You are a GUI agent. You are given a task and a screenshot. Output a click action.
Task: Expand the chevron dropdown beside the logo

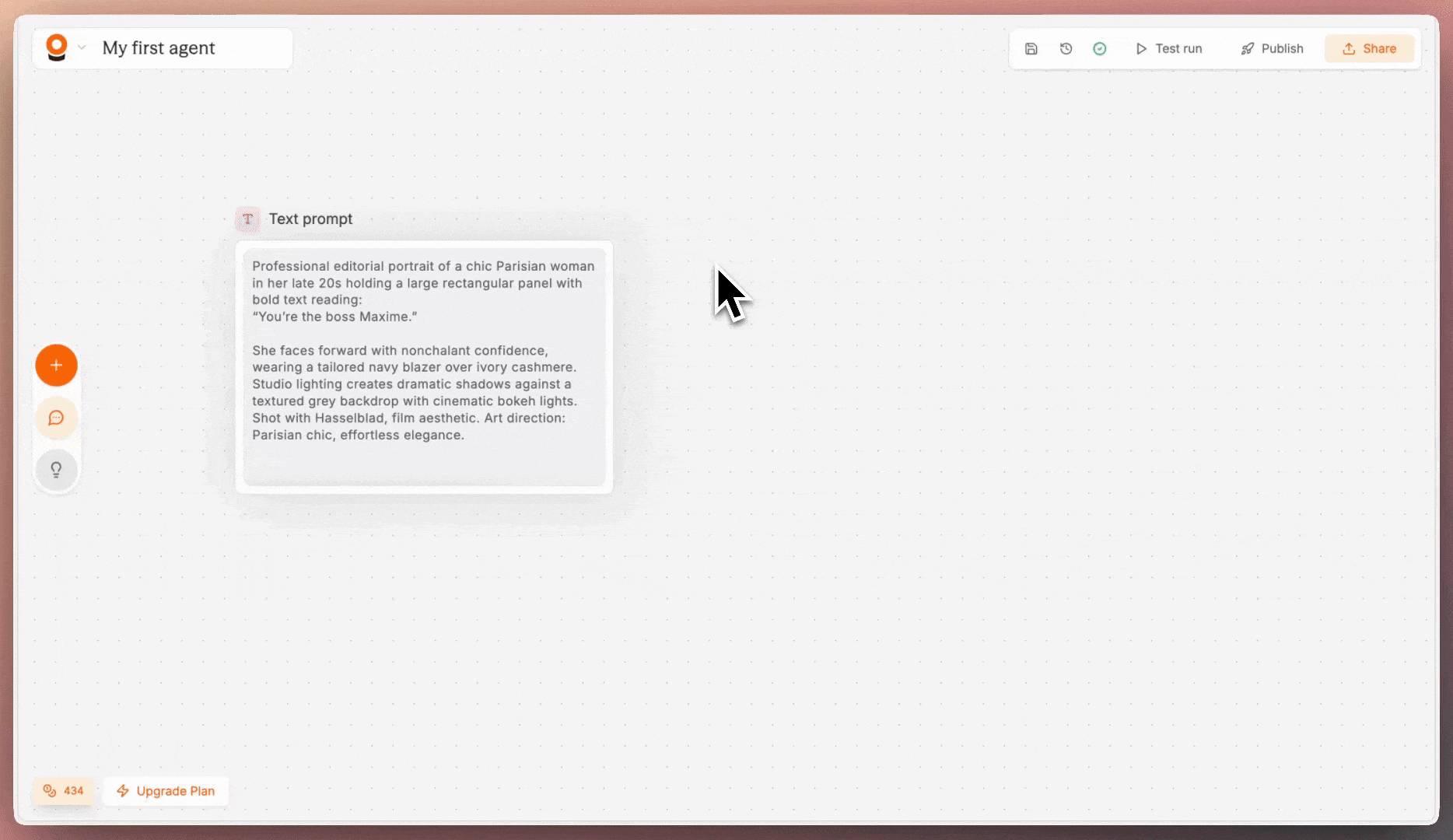point(82,47)
